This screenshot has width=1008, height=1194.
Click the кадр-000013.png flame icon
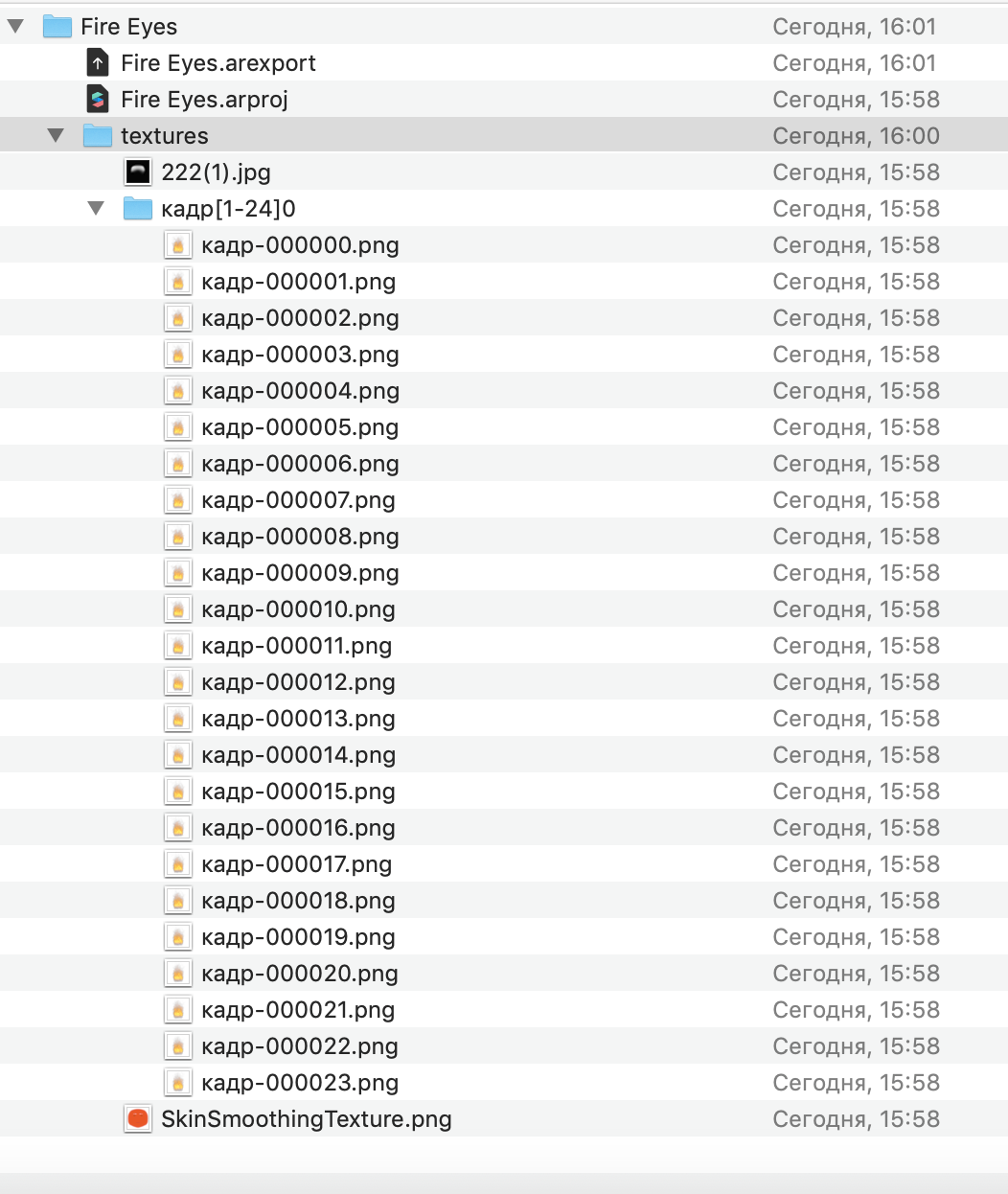click(178, 719)
